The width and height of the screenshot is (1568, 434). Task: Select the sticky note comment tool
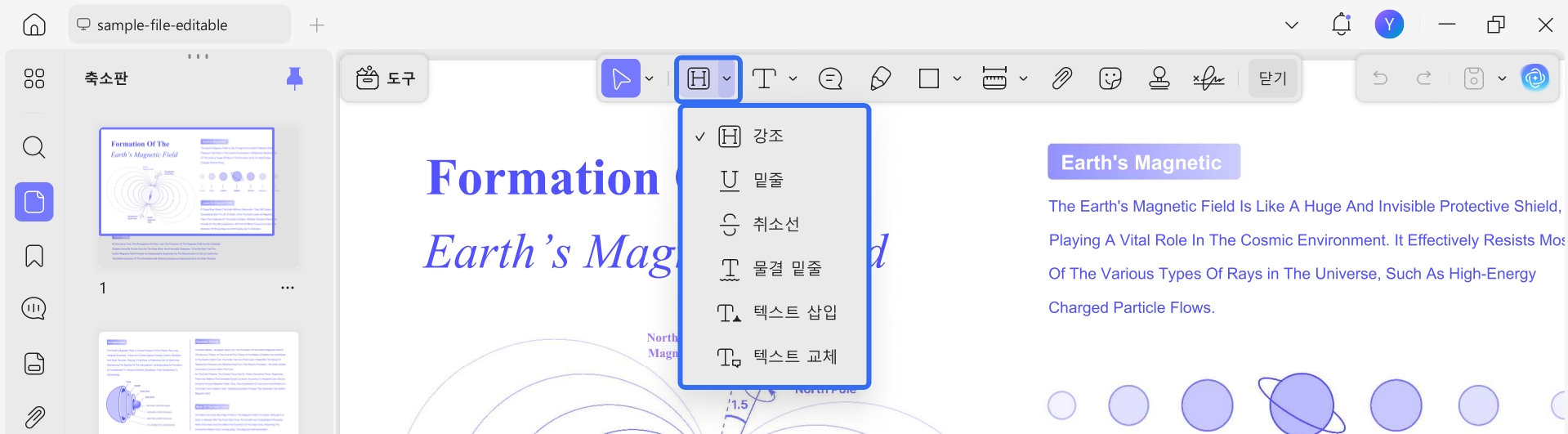tap(831, 78)
